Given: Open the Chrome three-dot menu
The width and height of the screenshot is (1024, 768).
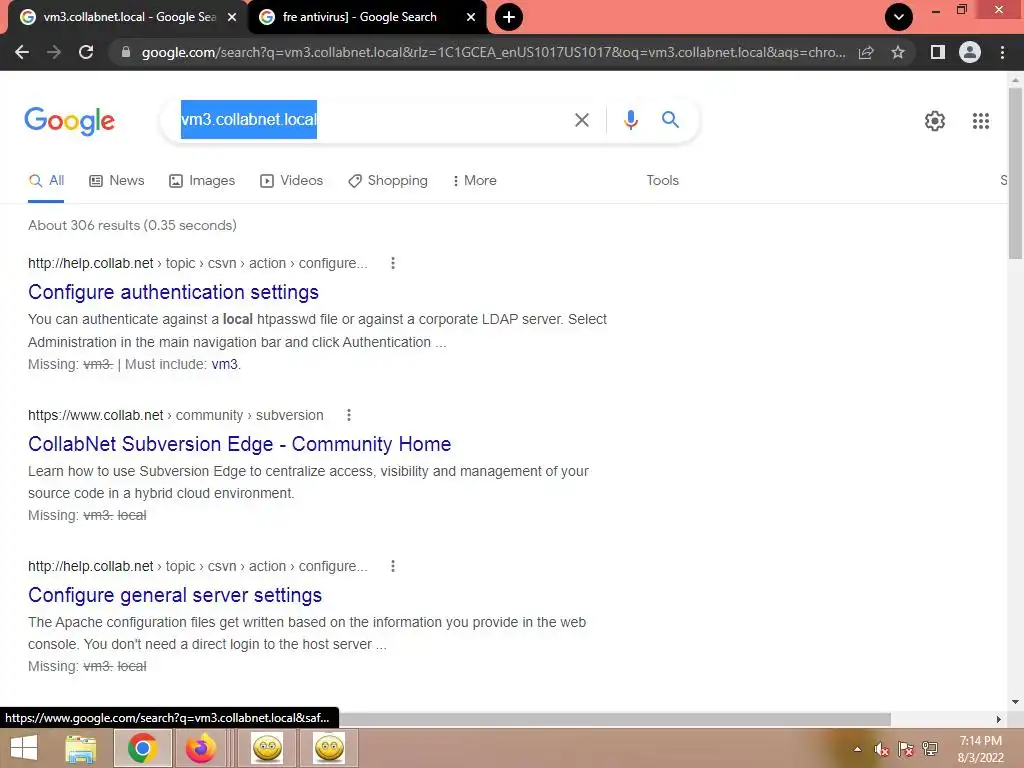Looking at the screenshot, I should [1002, 52].
